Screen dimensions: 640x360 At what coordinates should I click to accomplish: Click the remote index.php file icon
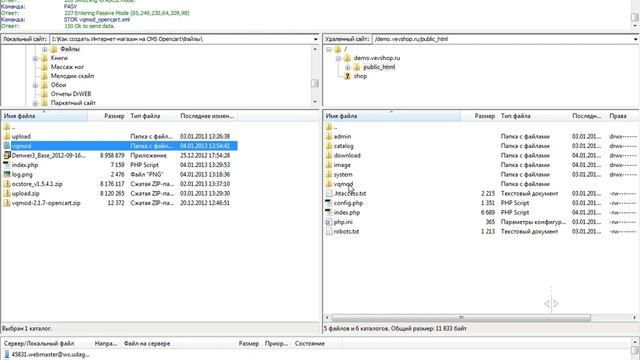(329, 212)
